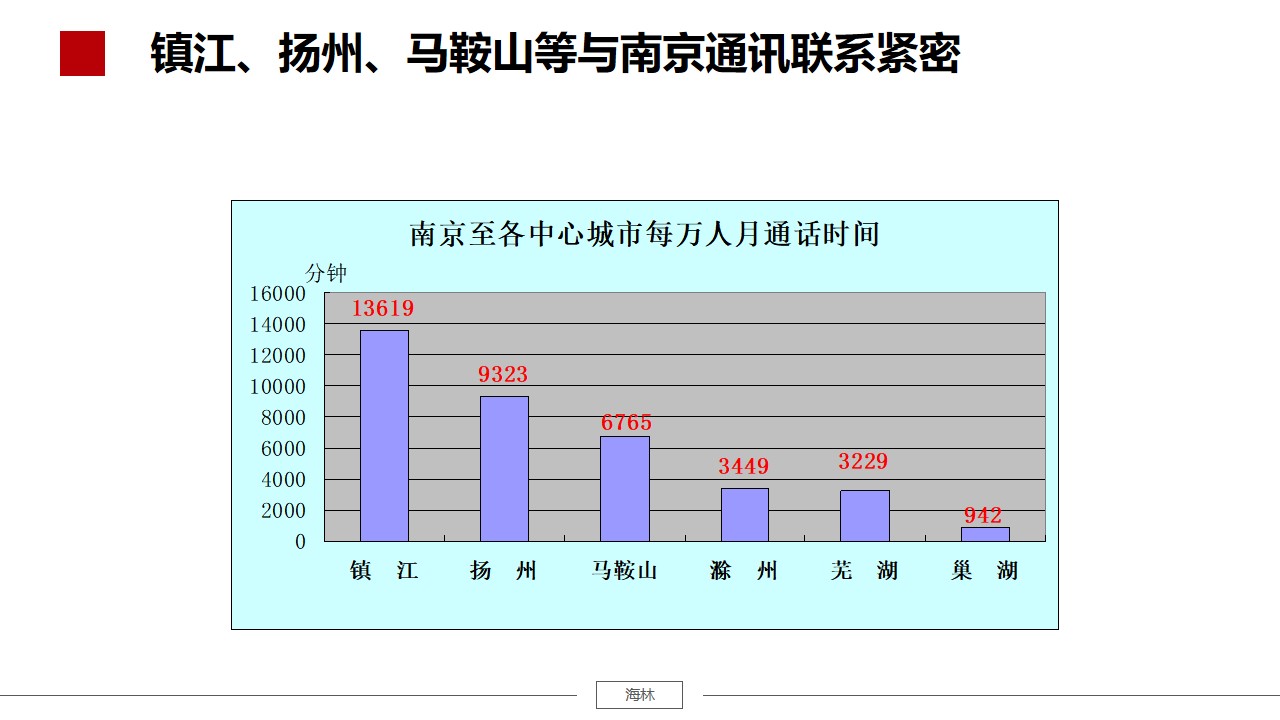Click the 马鞍山 bar in the chart
The height and width of the screenshot is (720, 1280).
(625, 488)
